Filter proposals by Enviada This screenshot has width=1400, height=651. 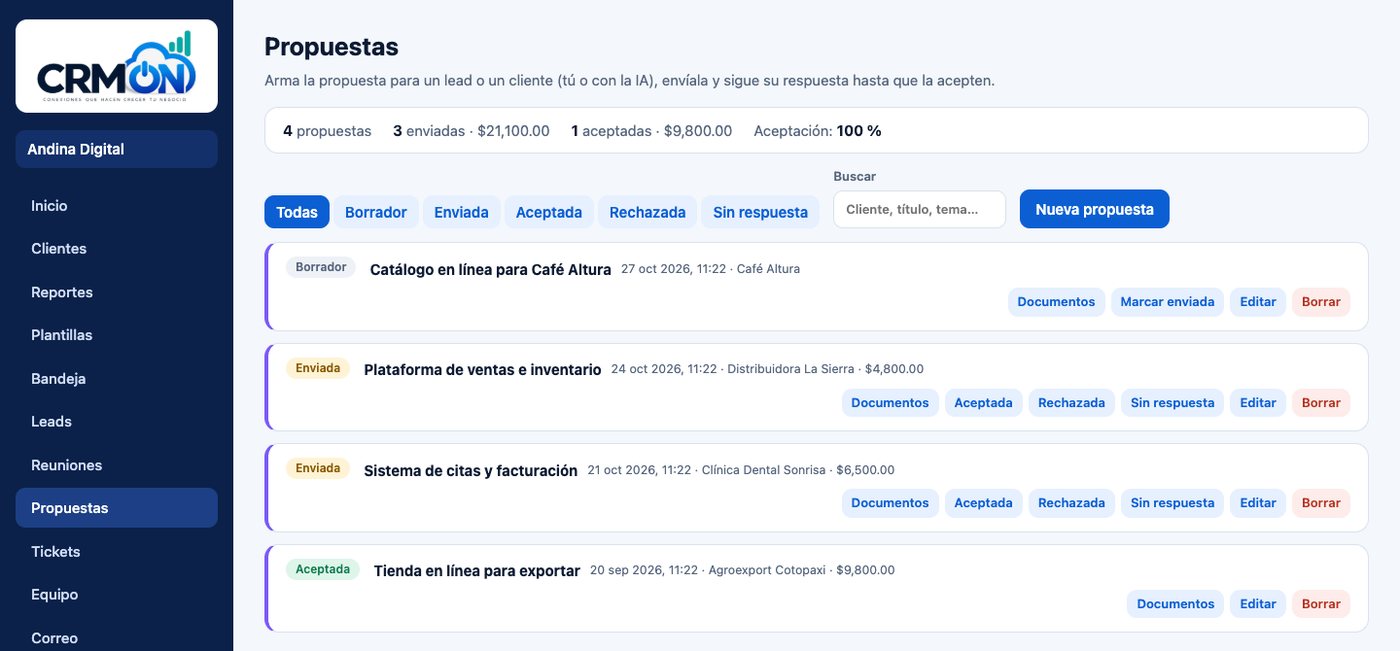click(x=461, y=212)
